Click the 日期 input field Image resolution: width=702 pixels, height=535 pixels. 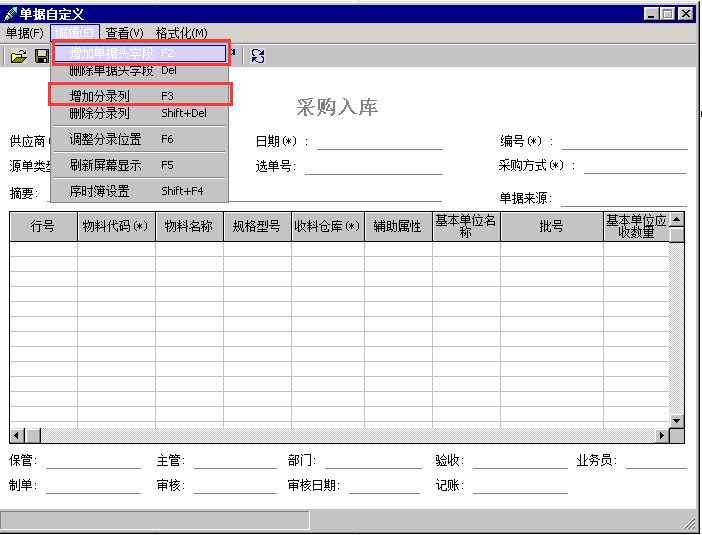(379, 141)
